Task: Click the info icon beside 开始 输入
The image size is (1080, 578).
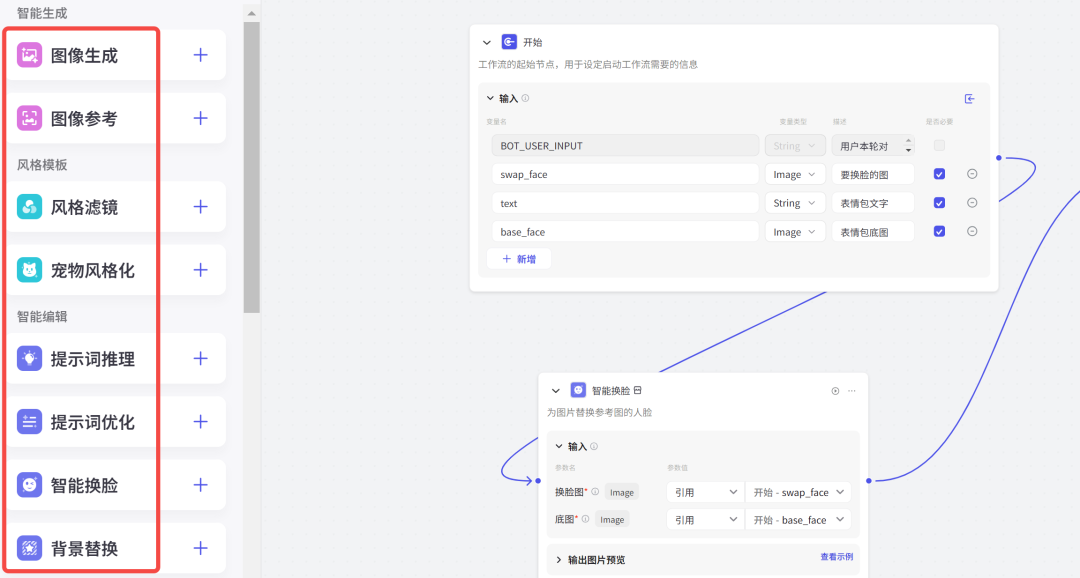Action: point(526,99)
